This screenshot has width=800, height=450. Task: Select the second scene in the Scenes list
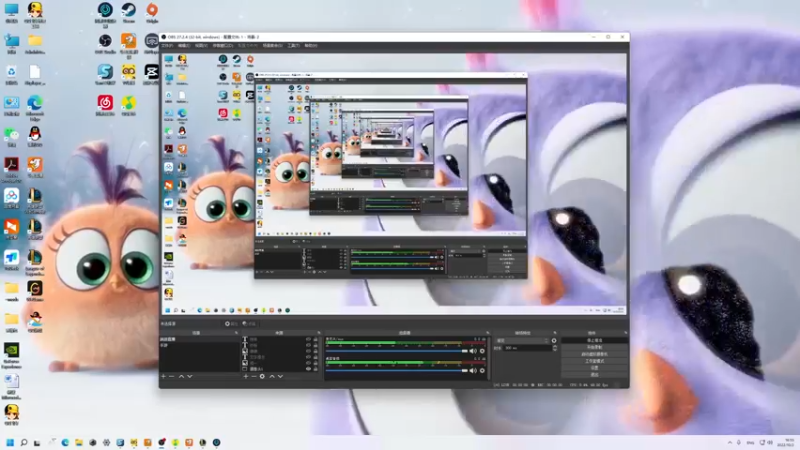[x=199, y=345]
